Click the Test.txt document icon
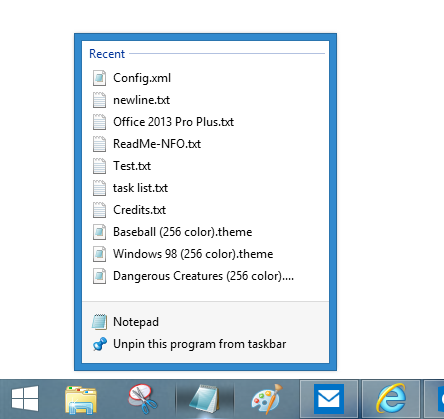 pyautogui.click(x=99, y=166)
